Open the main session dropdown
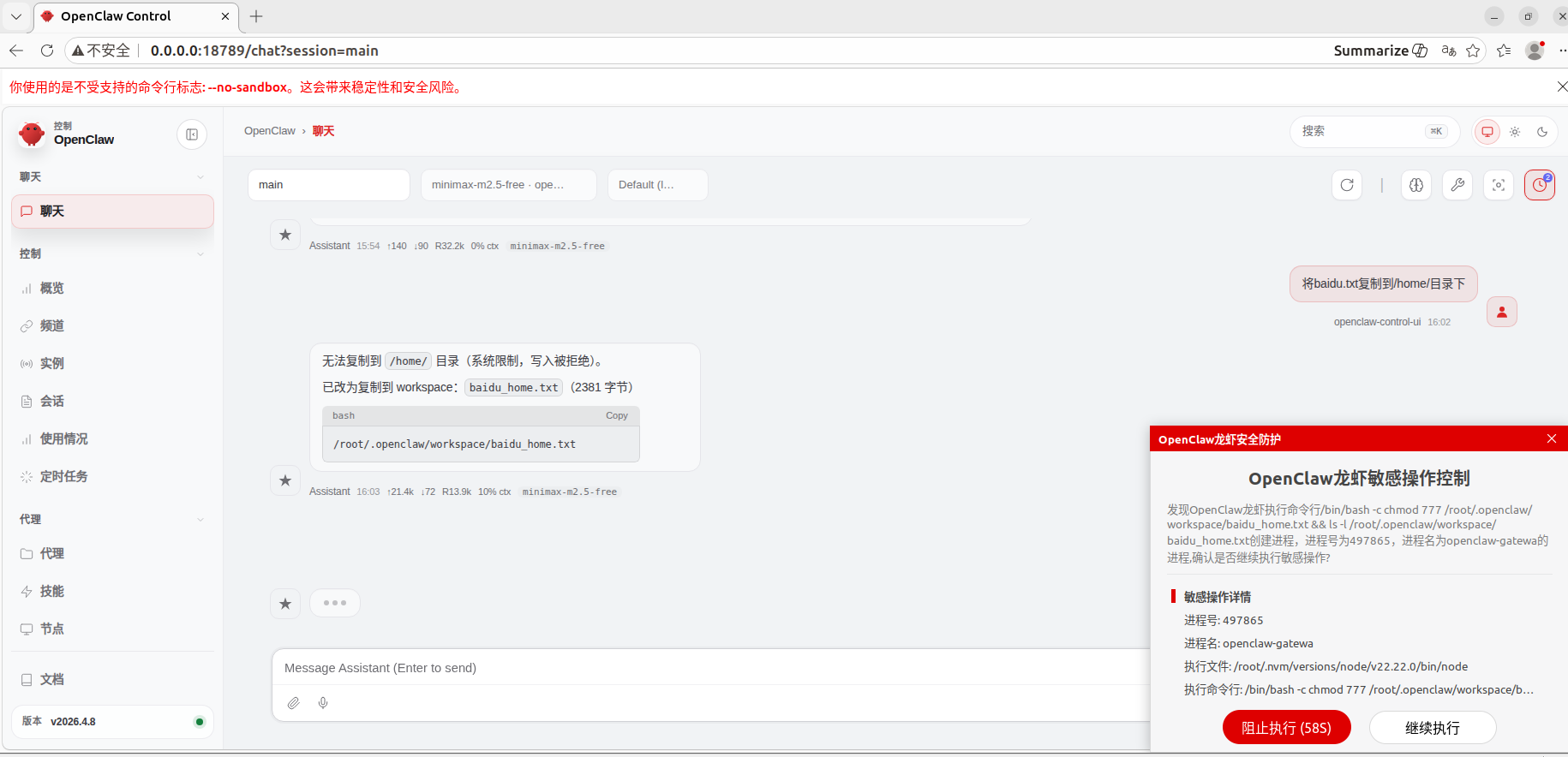 329,185
